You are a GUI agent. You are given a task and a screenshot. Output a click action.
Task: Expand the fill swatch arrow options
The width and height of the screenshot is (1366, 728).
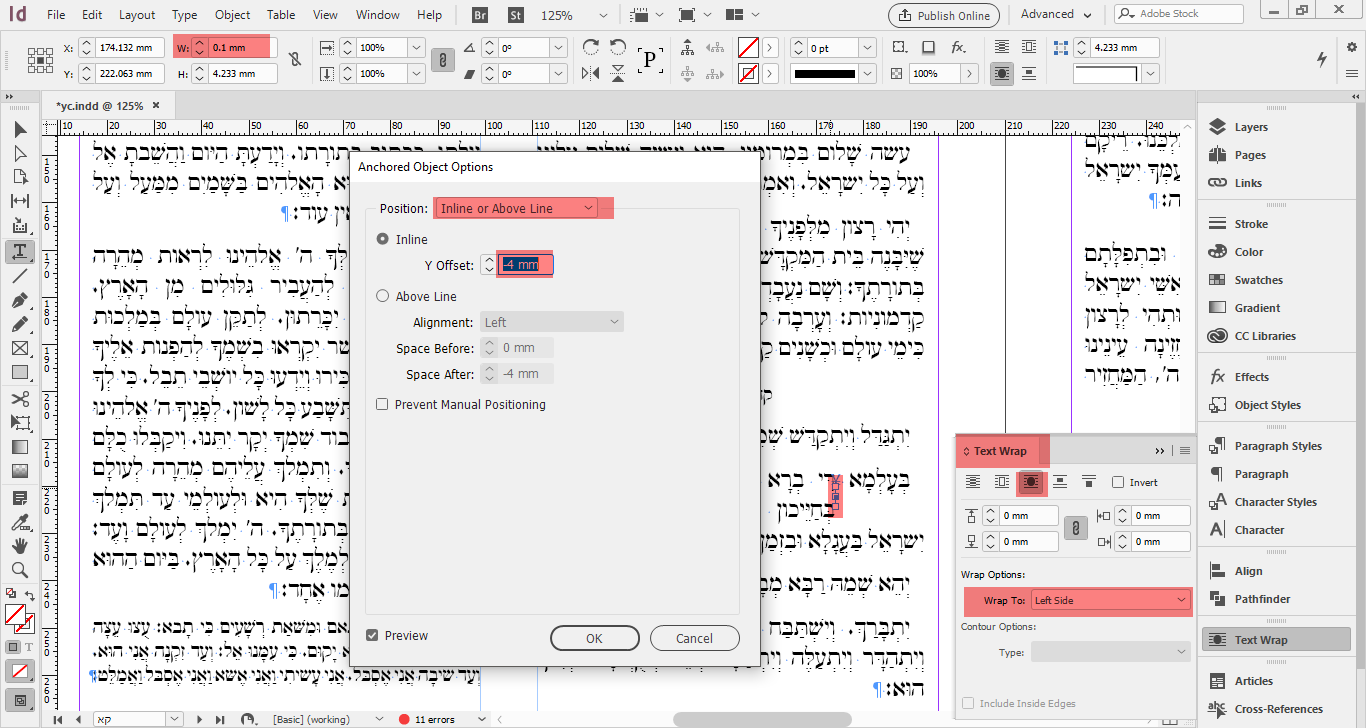coord(770,48)
